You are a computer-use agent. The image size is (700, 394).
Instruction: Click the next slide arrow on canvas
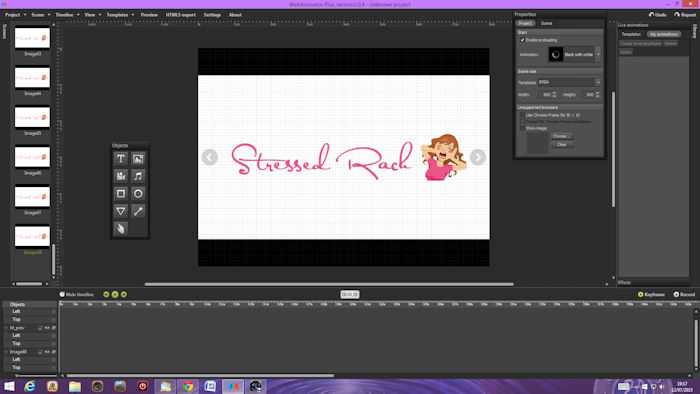478,157
